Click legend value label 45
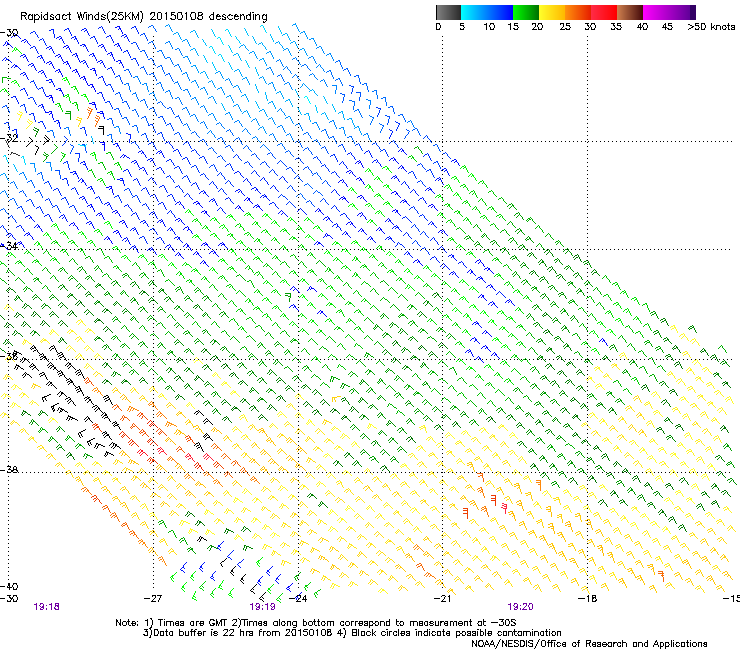Image resolution: width=740 pixels, height=650 pixels. pos(667,27)
